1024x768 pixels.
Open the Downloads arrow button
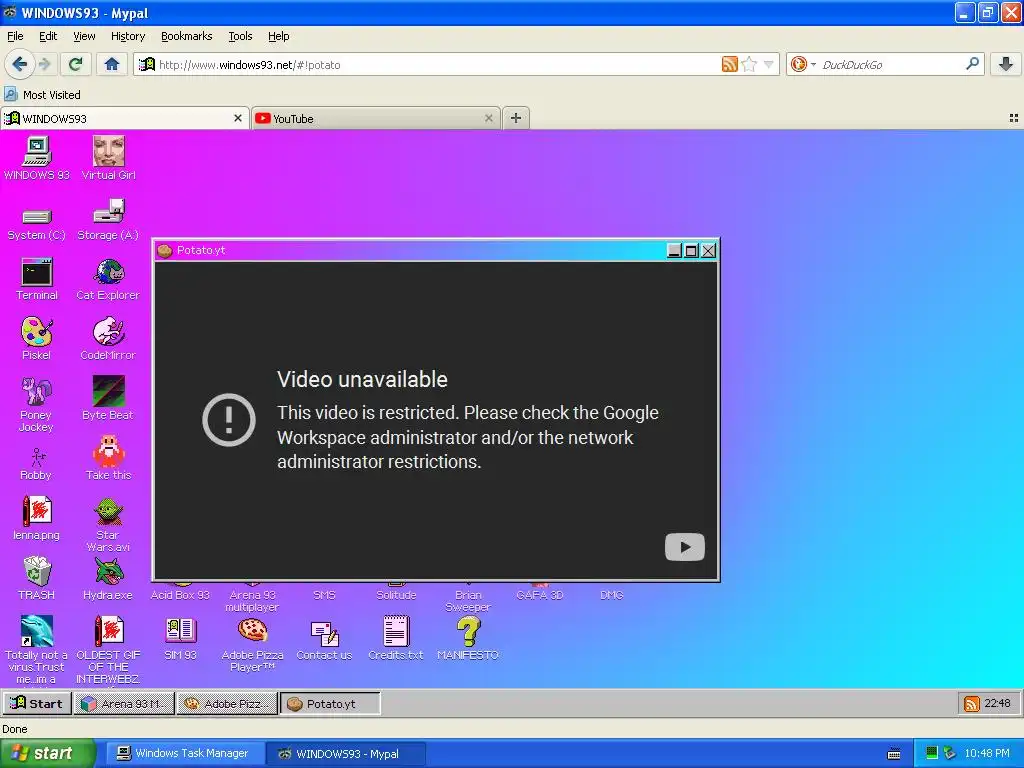click(x=1006, y=64)
